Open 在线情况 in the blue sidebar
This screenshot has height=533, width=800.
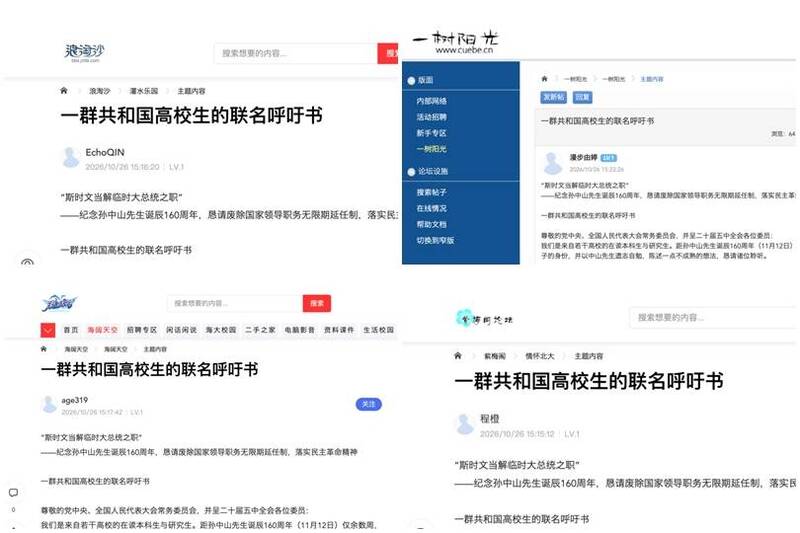tap(431, 208)
